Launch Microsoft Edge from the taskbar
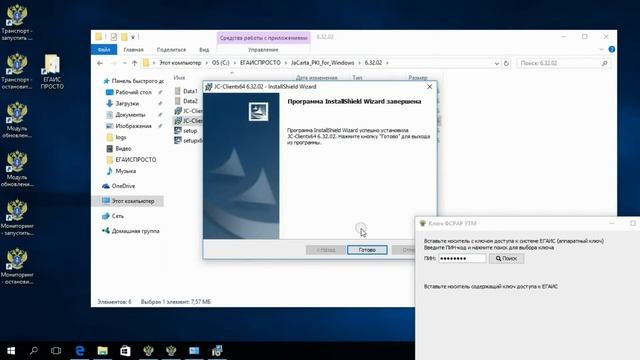Screen dimensions: 640x360 tap(80, 351)
